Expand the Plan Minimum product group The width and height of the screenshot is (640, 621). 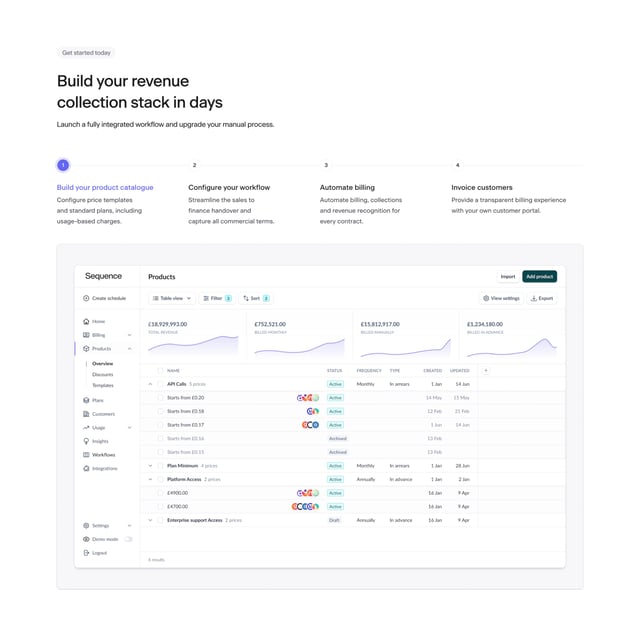coord(150,466)
